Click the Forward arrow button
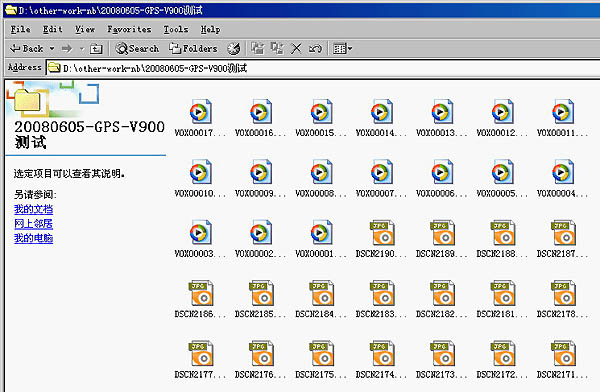This screenshot has height=392, width=600. click(67, 49)
